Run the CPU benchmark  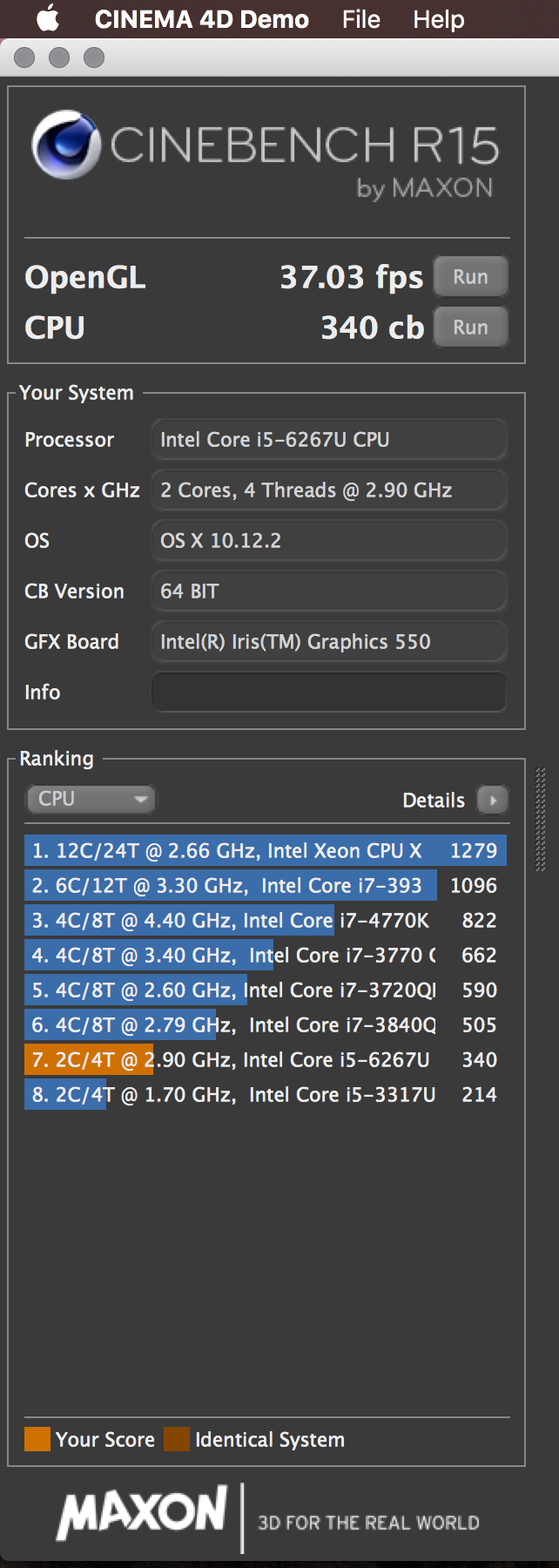coord(470,328)
